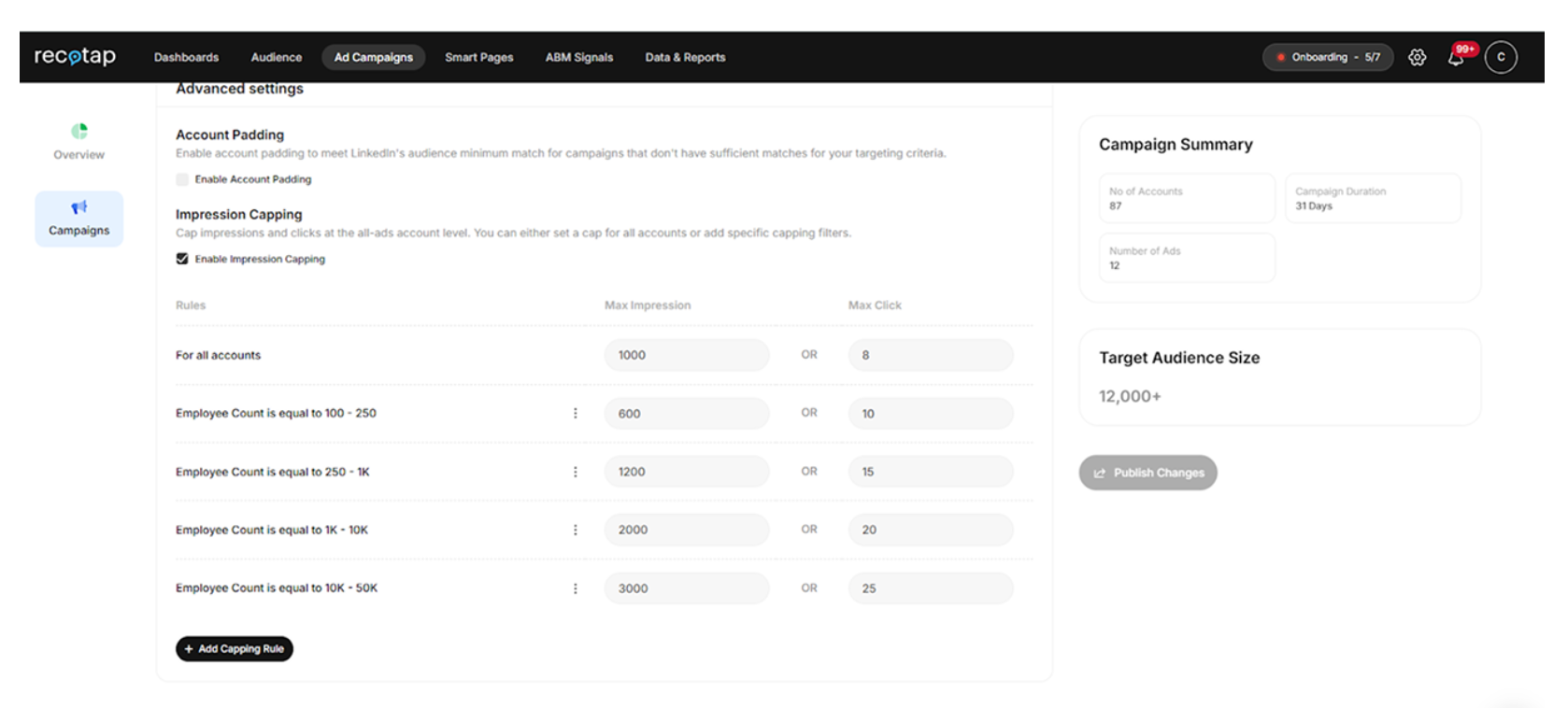Open options menu for Employee Count 100 - 250

coord(575,413)
